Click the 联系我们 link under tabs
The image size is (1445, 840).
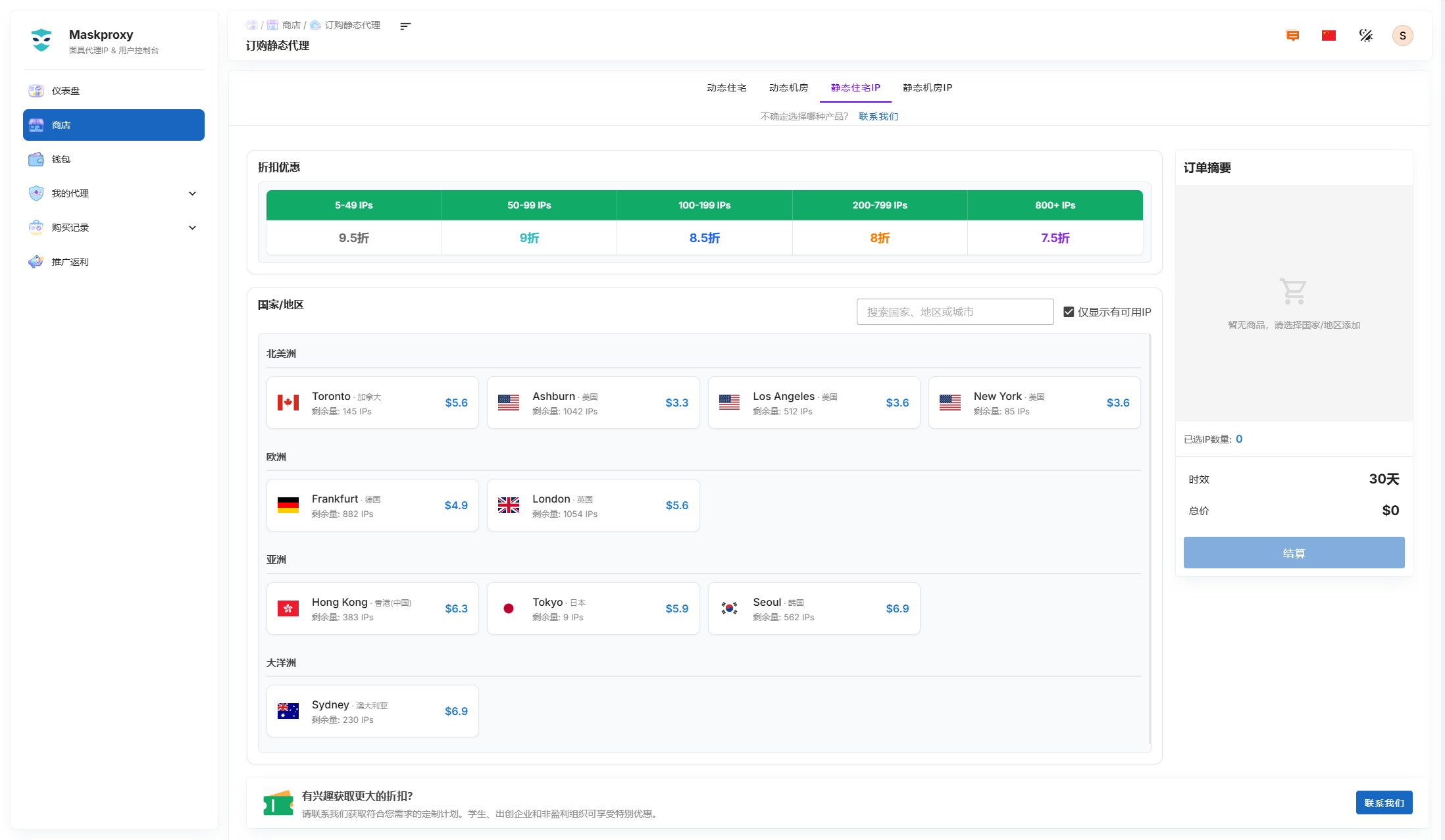[x=878, y=116]
